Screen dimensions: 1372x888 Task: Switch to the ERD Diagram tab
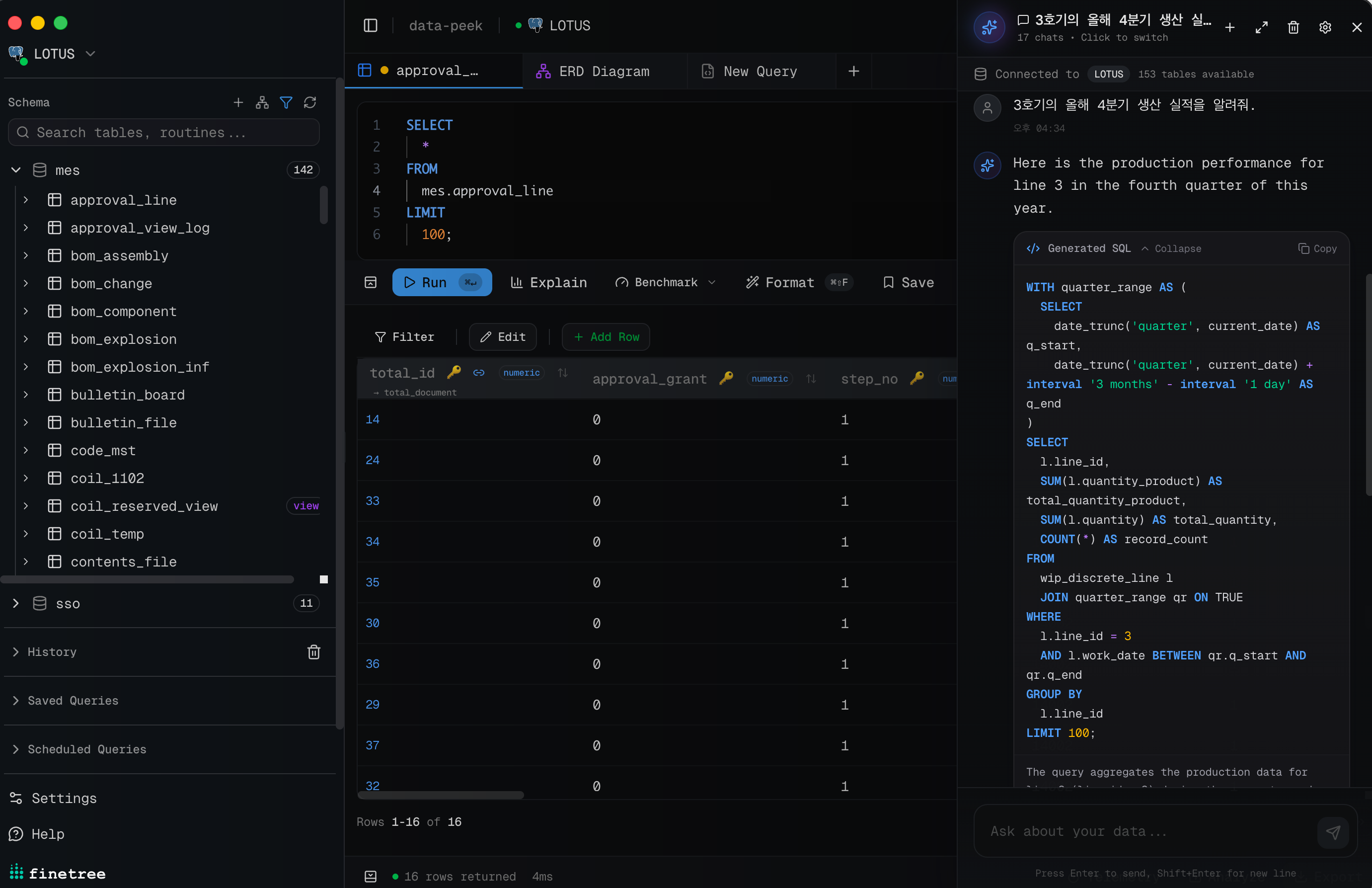click(x=604, y=71)
